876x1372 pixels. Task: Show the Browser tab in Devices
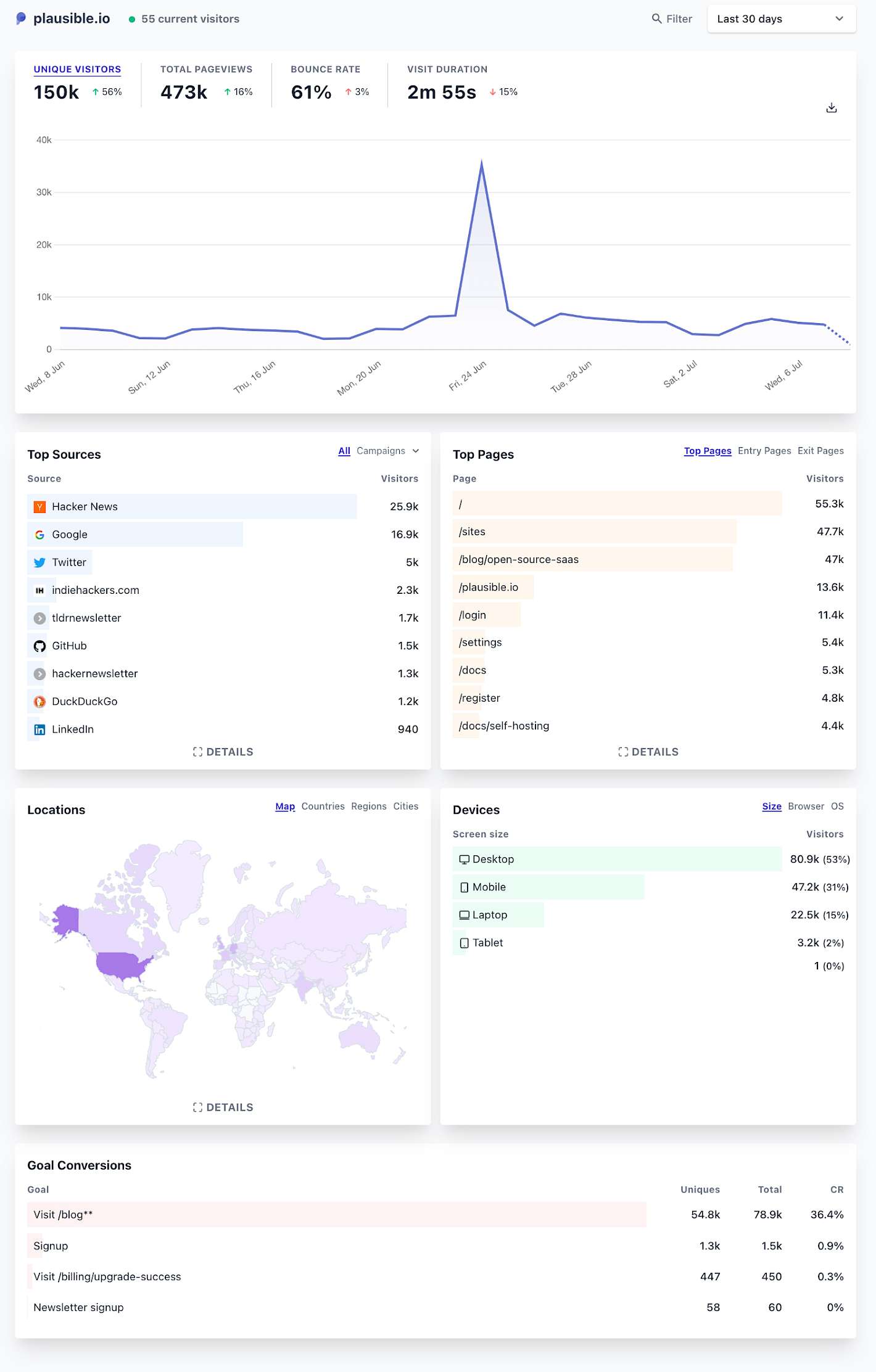[806, 806]
